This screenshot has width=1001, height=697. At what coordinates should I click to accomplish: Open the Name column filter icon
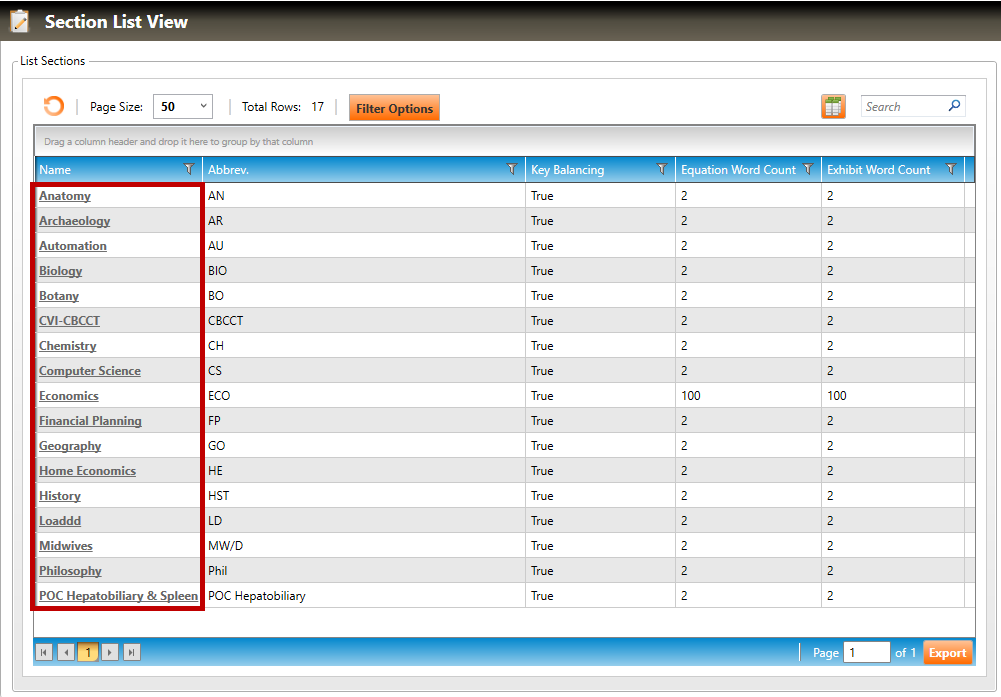coord(189,170)
